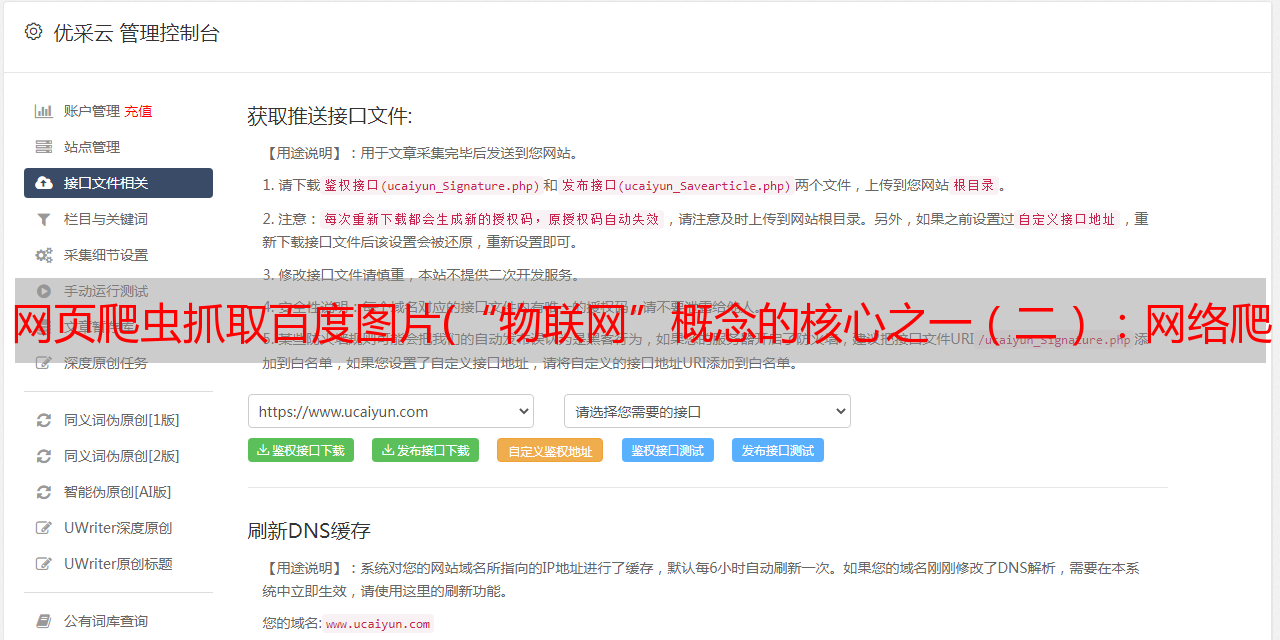Click the 鉴权接口(ucaiyun_Signature.php) code text
Viewport: 1280px width, 640px height.
point(432,185)
